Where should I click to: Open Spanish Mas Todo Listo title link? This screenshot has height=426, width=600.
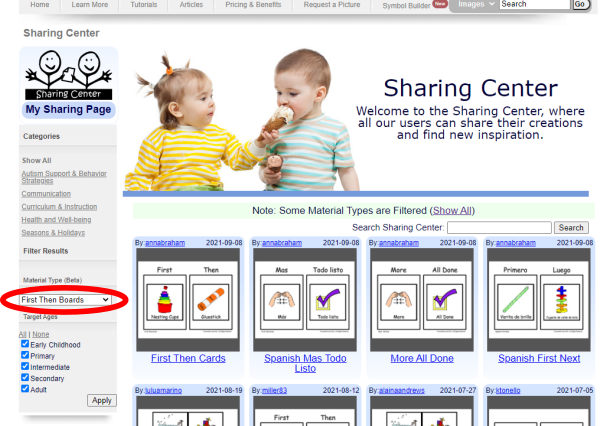(x=305, y=363)
